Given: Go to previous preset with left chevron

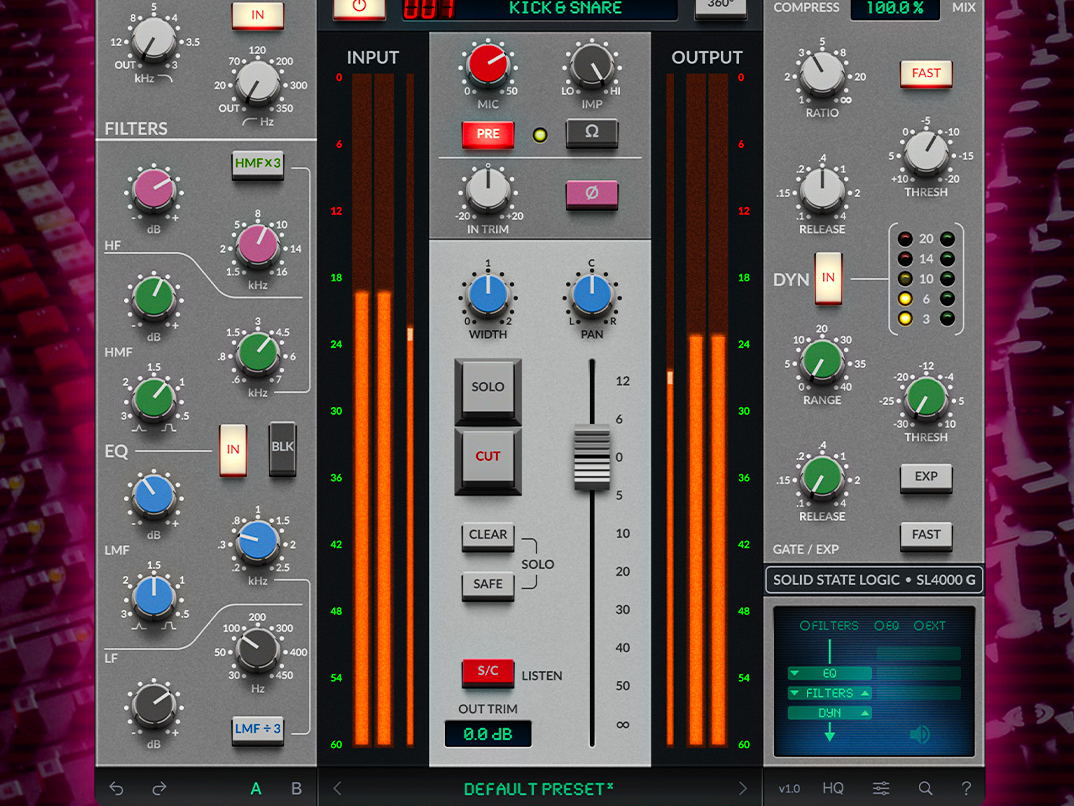Looking at the screenshot, I should tap(337, 788).
